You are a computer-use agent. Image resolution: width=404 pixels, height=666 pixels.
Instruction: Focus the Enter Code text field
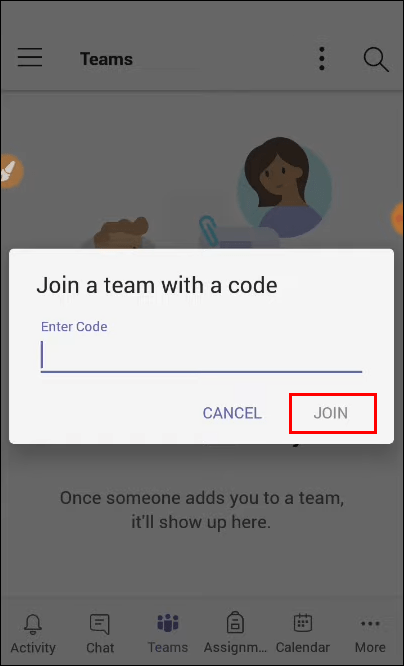[x=201, y=356]
